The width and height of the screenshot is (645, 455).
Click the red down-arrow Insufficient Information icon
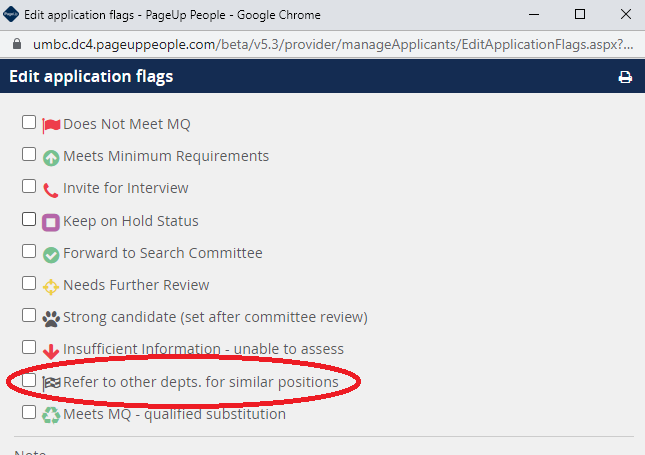[51, 351]
